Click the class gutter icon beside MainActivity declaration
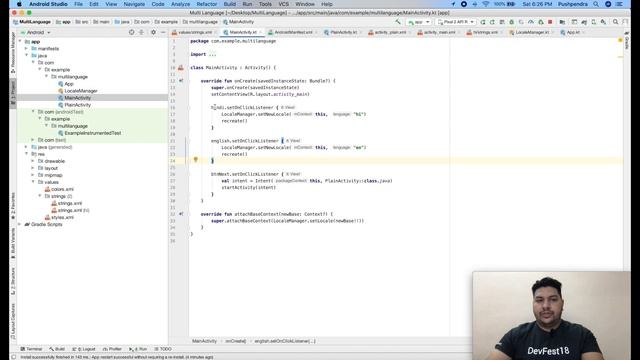 tap(181, 68)
